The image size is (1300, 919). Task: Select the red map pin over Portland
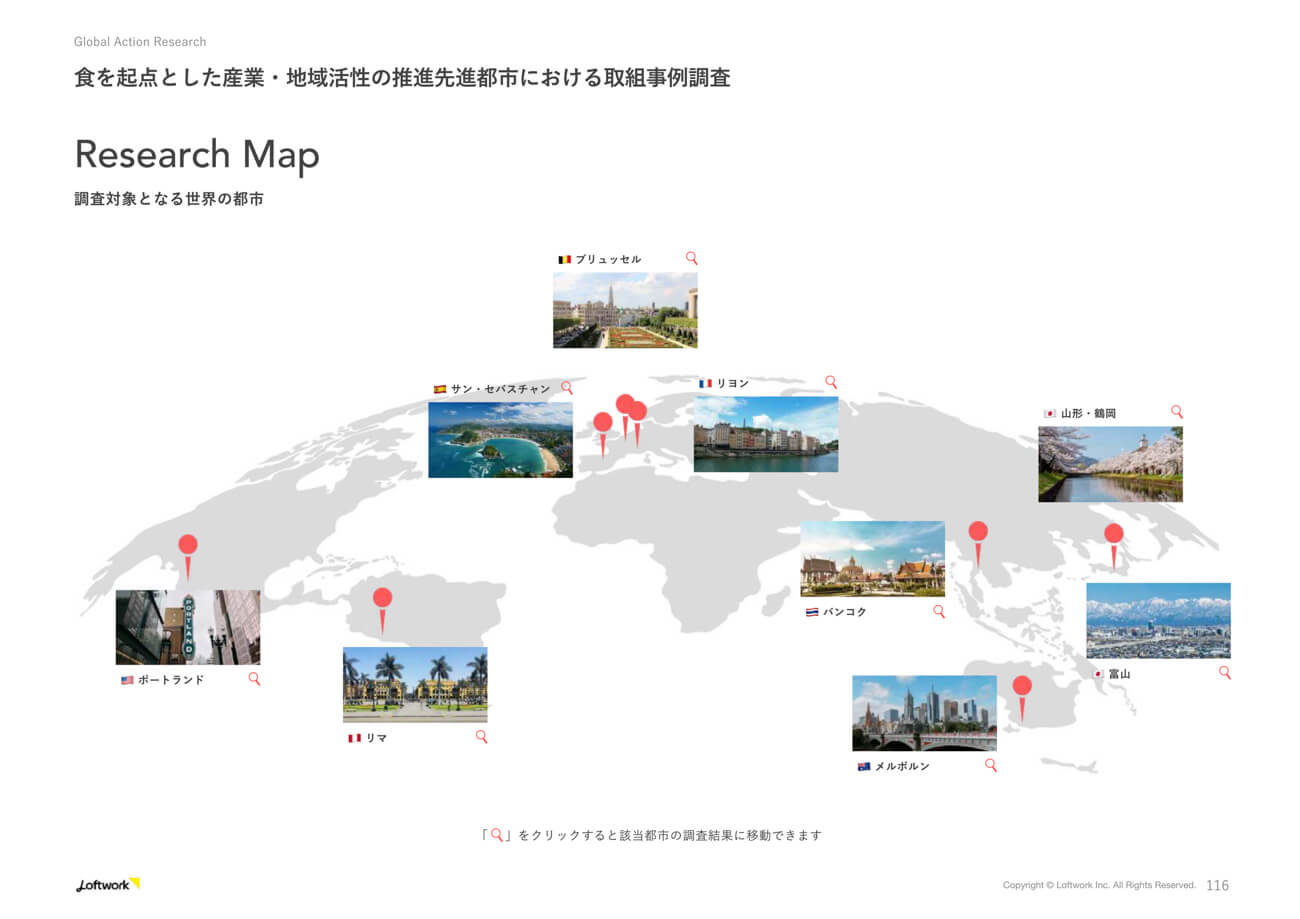pos(188,545)
